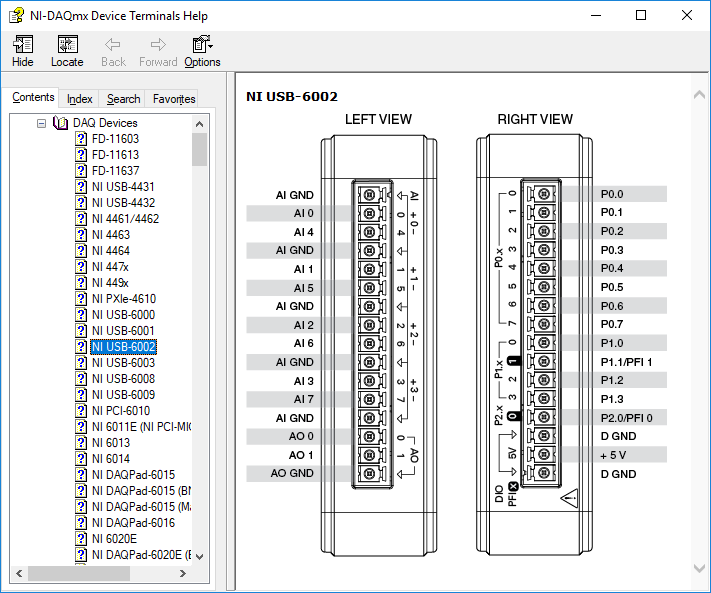Click the help icon beside NI PCI-6010
This screenshot has width=711, height=593.
[81, 411]
